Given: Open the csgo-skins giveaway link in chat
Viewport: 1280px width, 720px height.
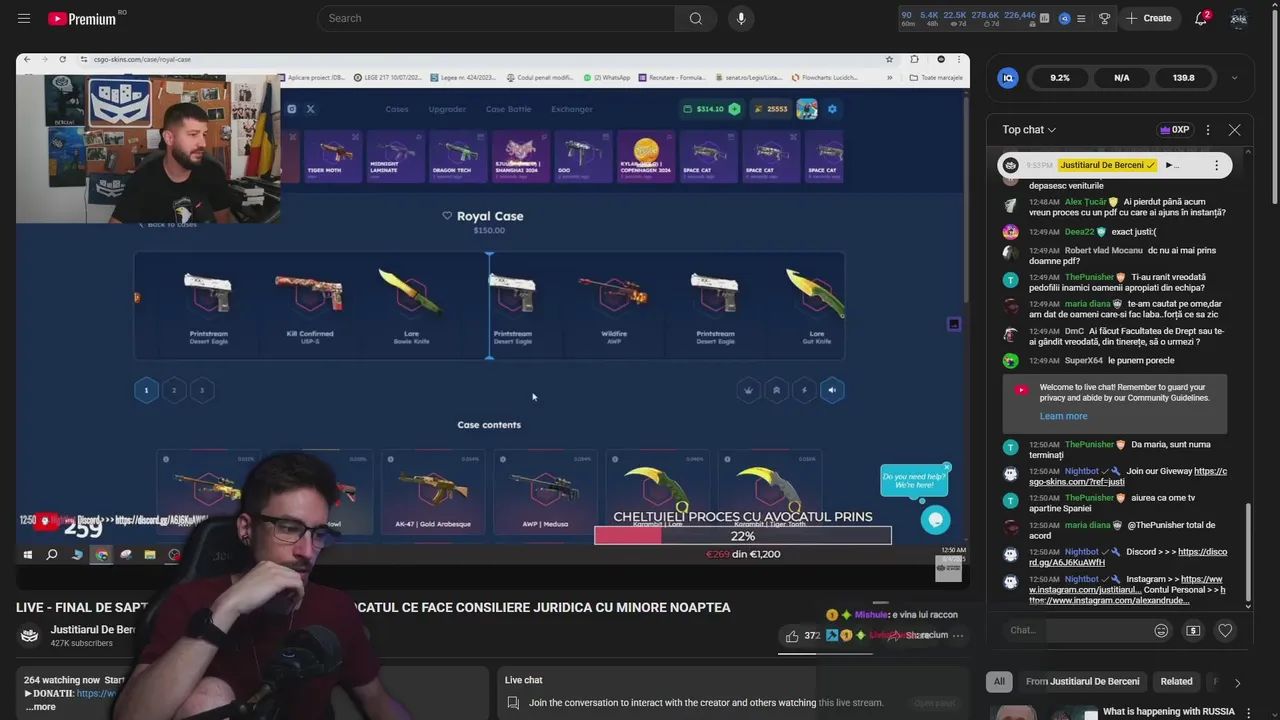Looking at the screenshot, I should pos(1128,477).
